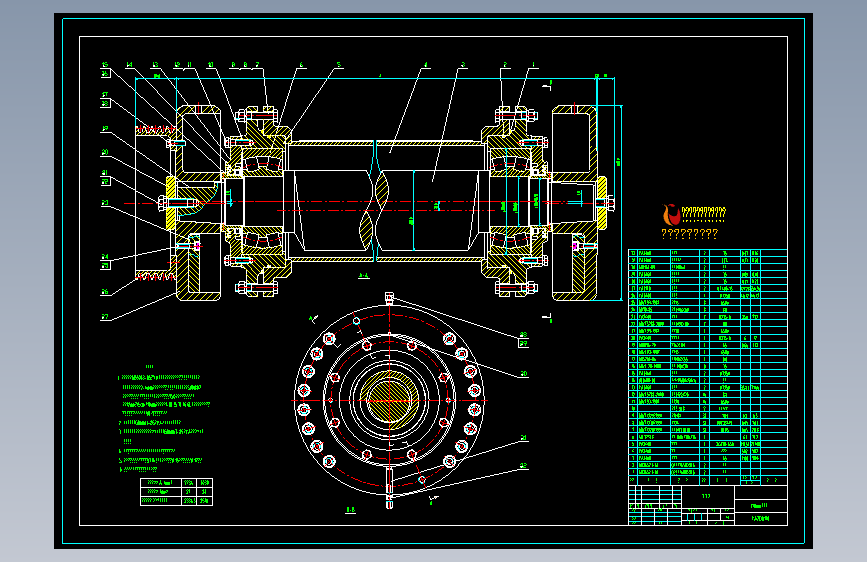This screenshot has height=562, width=867.
Task: Click part callout number 10 on top row
Action: click(210, 65)
